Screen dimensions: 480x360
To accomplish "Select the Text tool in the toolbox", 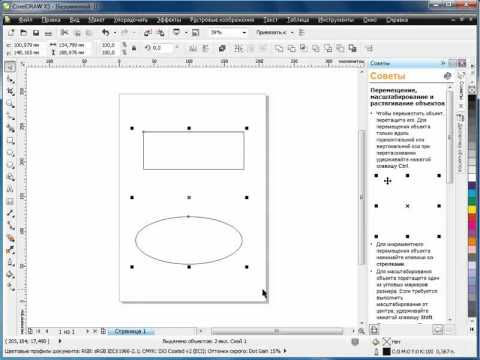I will (x=10, y=189).
